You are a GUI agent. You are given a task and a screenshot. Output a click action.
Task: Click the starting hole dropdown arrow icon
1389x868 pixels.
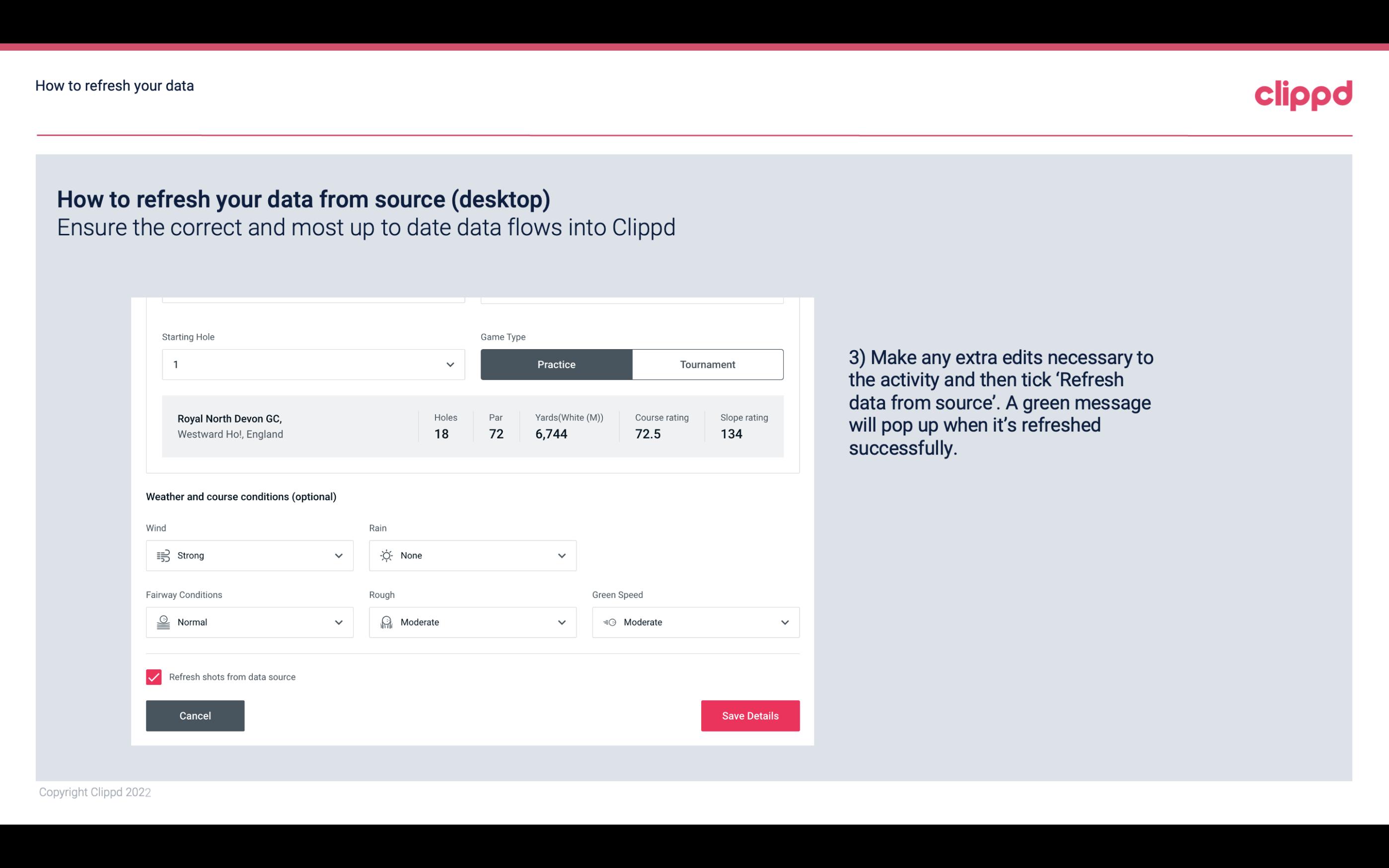(450, 364)
